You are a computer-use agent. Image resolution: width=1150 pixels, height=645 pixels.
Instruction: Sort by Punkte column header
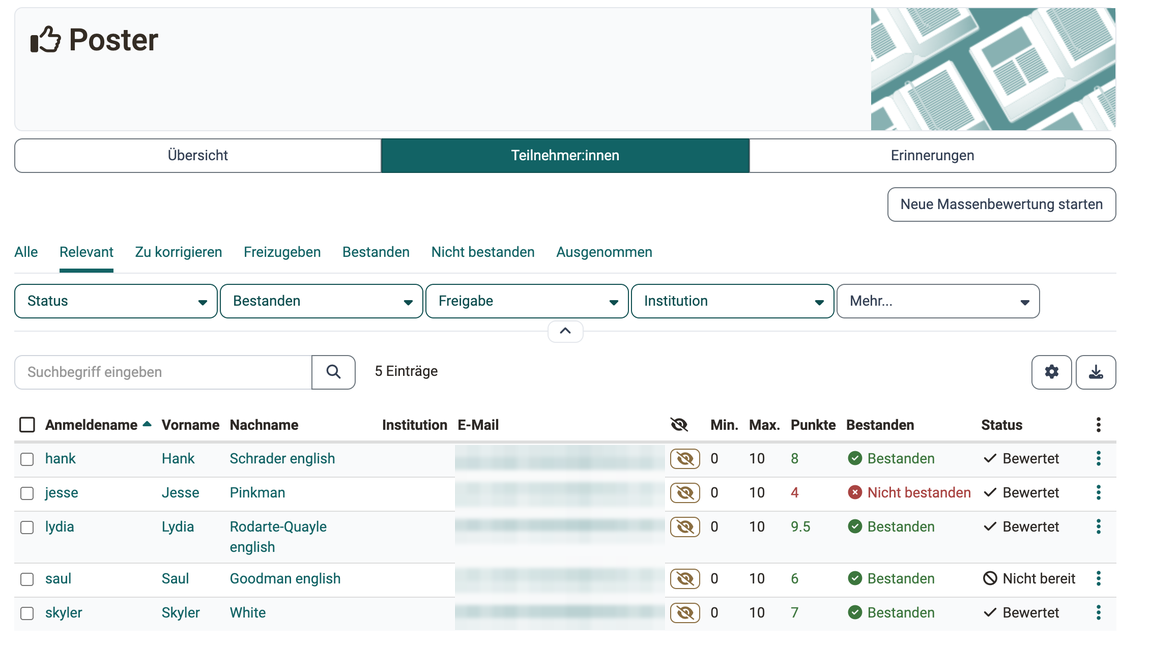pos(813,425)
